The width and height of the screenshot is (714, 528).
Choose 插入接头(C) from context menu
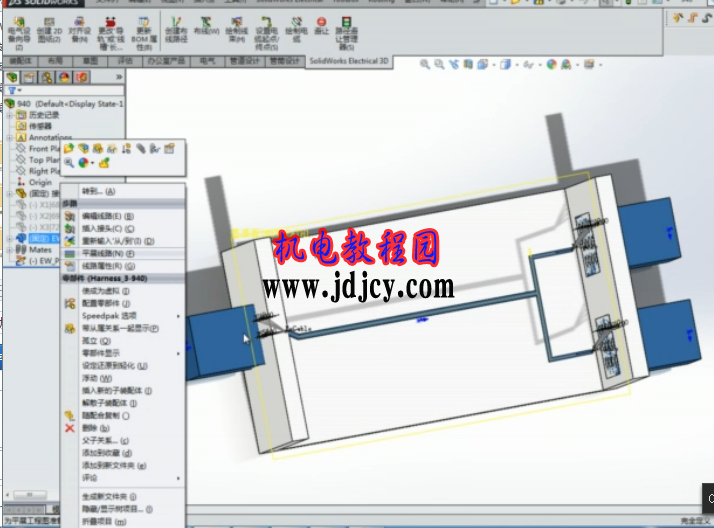coord(123,228)
